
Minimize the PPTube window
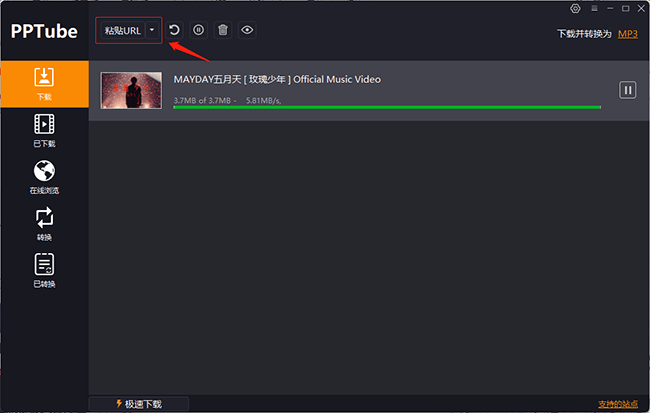[x=610, y=8]
